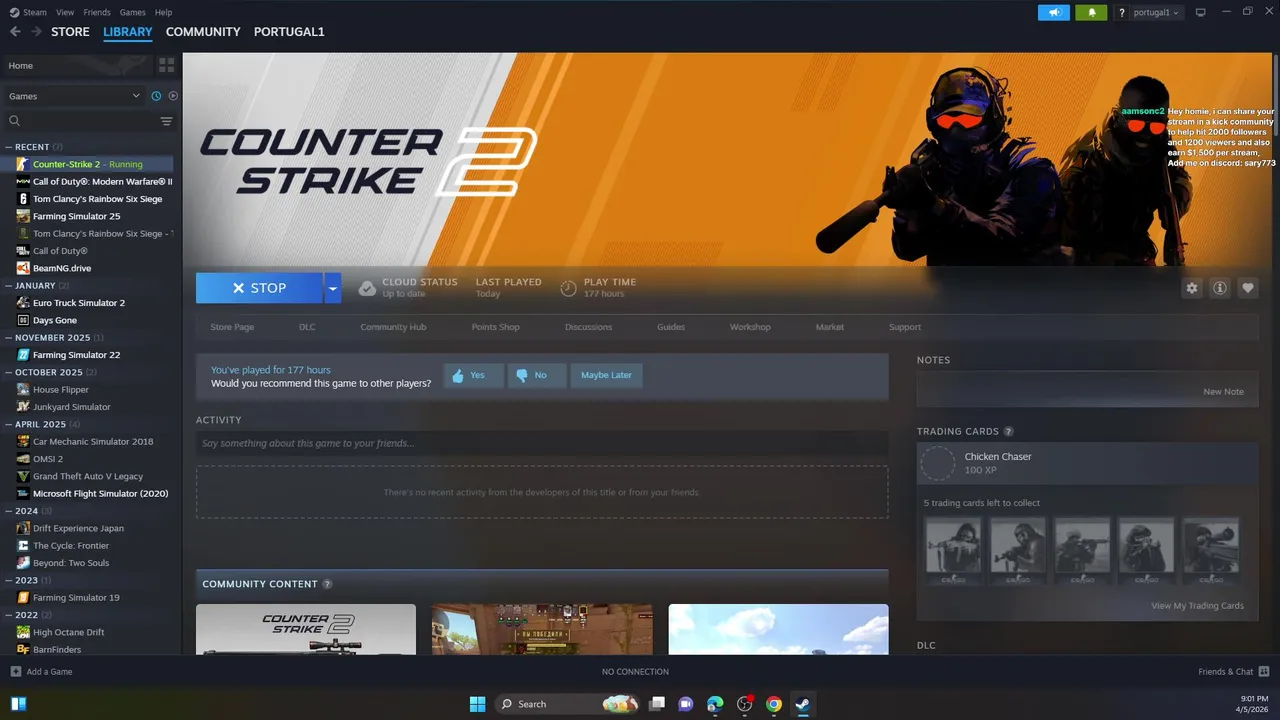The width and height of the screenshot is (1280, 720).
Task: Click thumbs down No recommendation
Action: tap(536, 375)
